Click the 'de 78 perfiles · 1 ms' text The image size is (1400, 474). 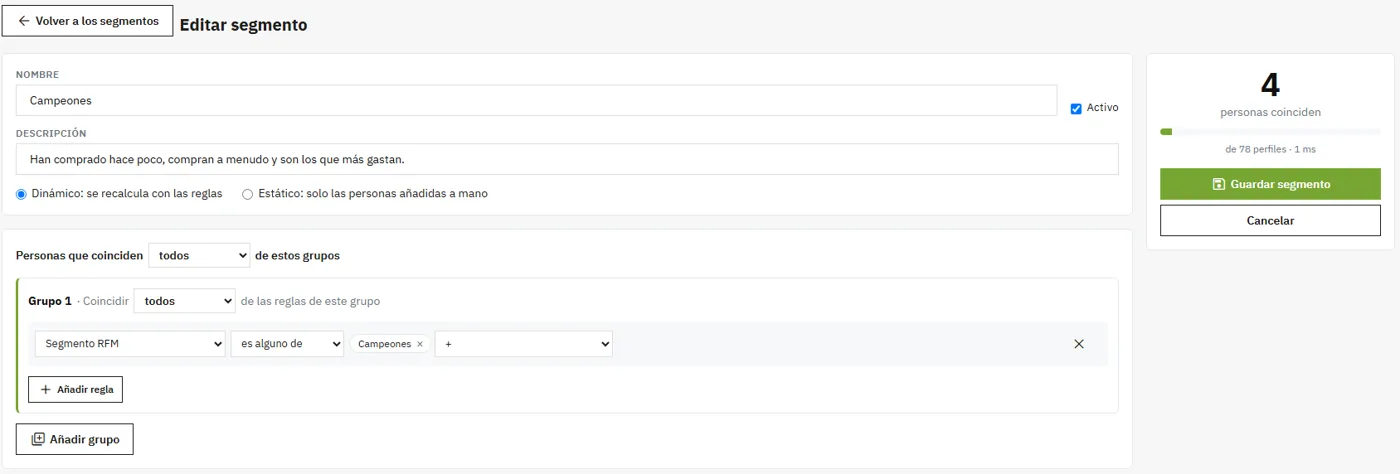tap(1270, 149)
